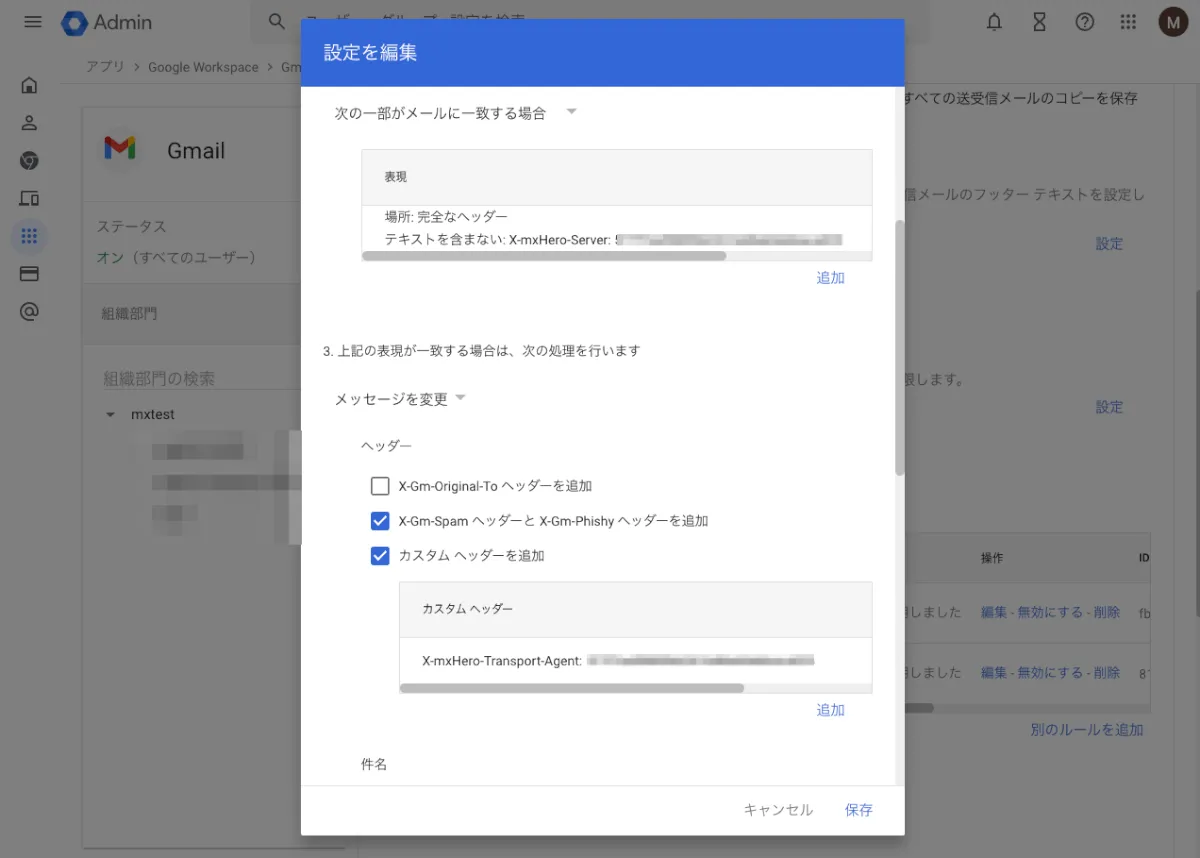Image resolution: width=1200 pixels, height=858 pixels.
Task: Click the 操作 column header
Action: tap(992, 558)
